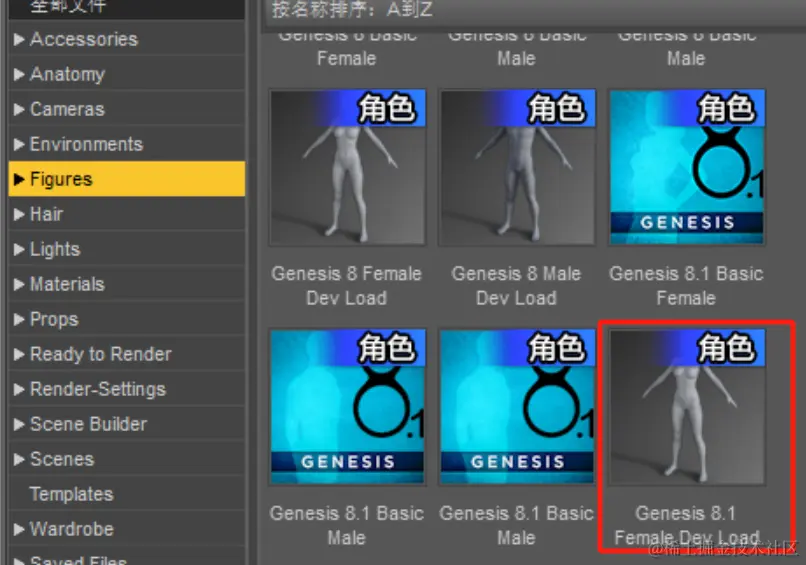Select the Wardrobe category label

click(x=71, y=529)
